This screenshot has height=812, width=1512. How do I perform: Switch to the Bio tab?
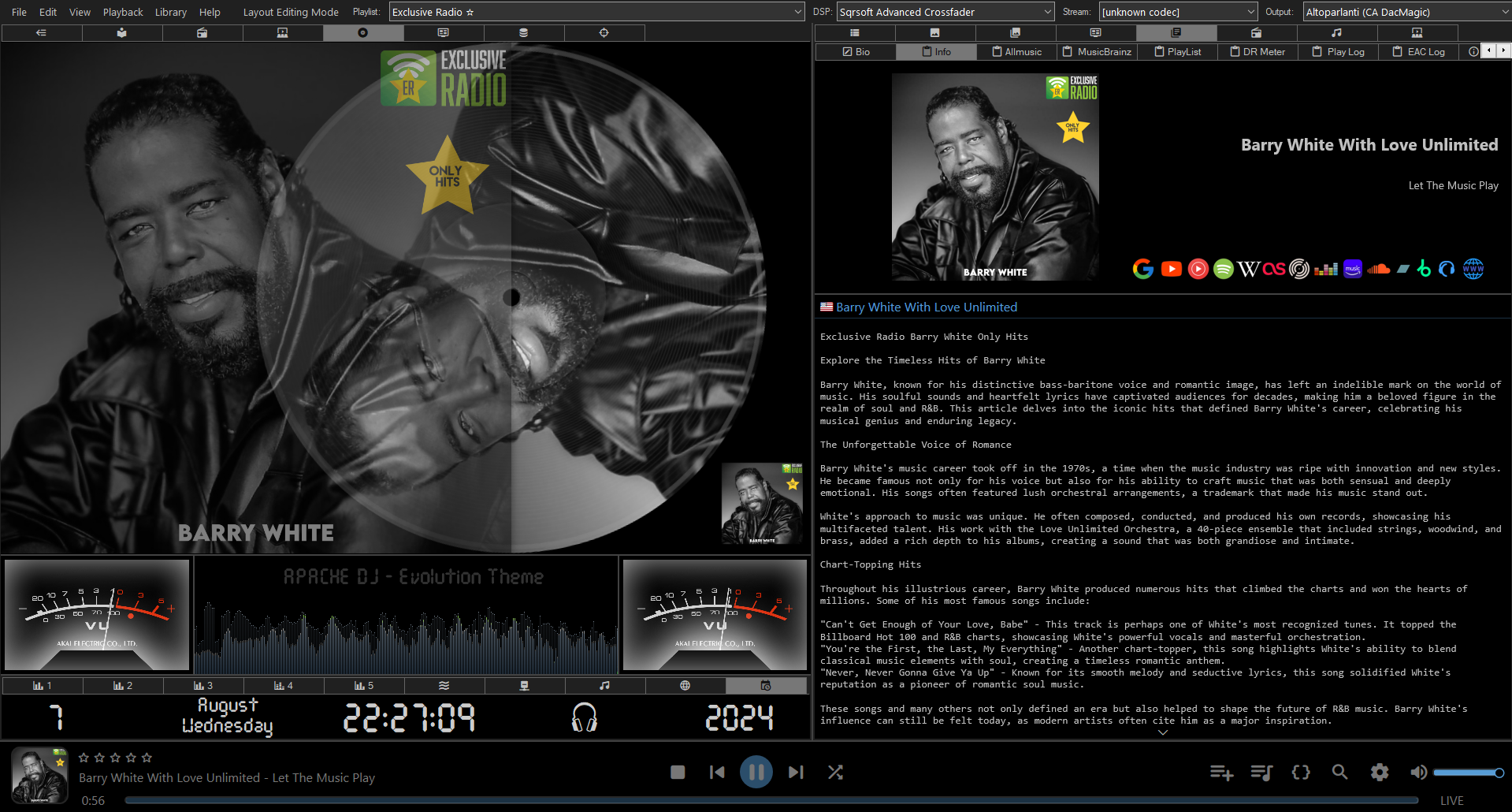(856, 51)
